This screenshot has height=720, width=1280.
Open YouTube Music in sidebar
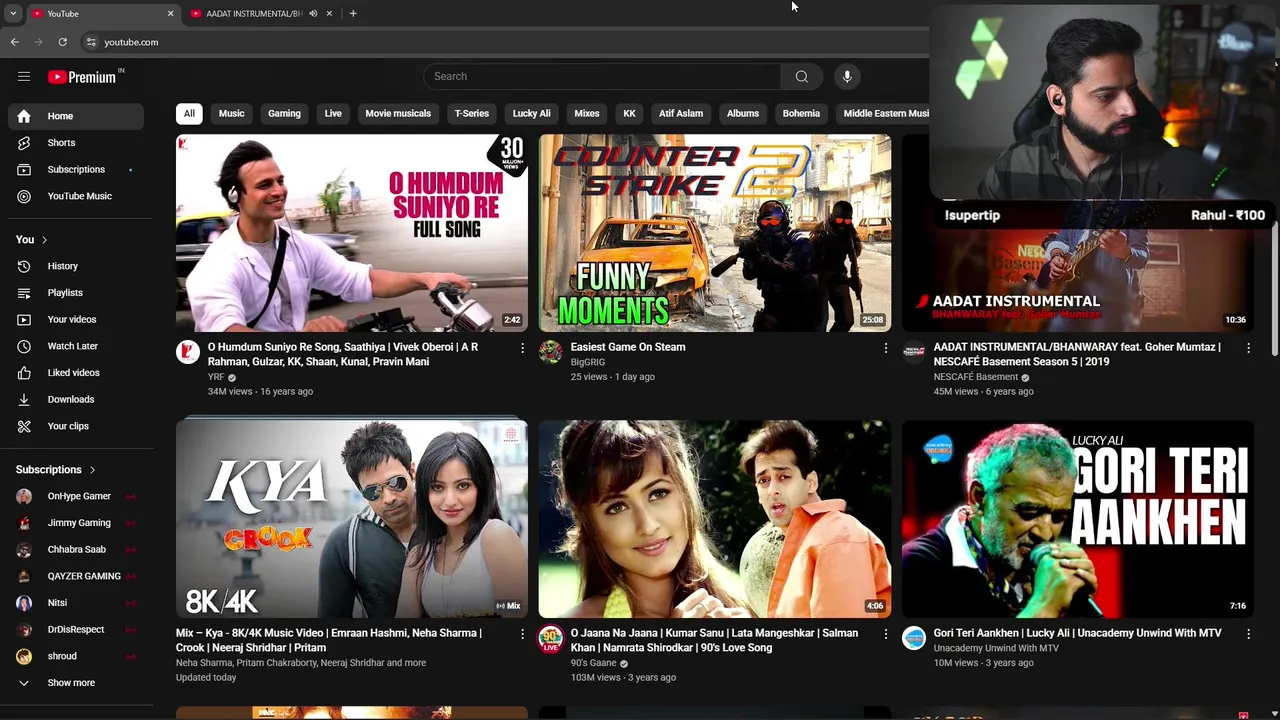pos(76,196)
